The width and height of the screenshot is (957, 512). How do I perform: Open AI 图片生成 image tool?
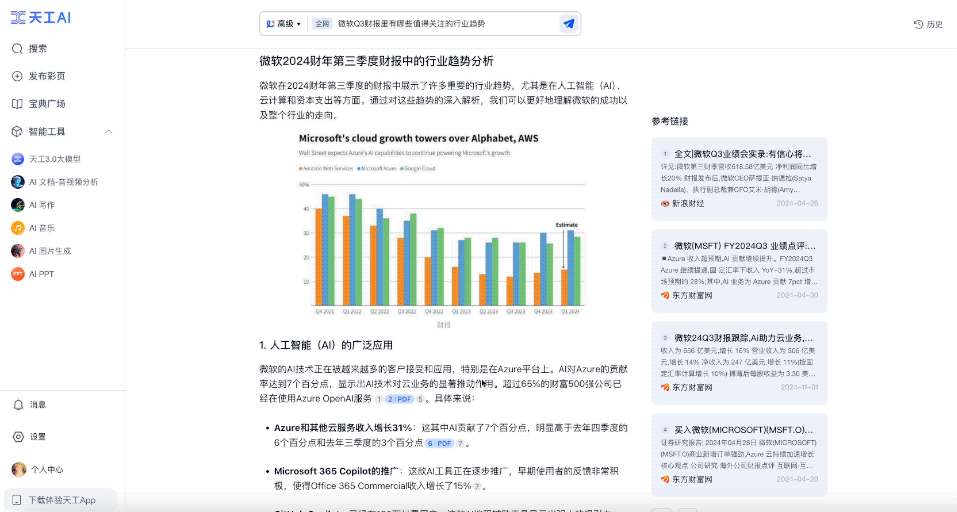click(18, 251)
